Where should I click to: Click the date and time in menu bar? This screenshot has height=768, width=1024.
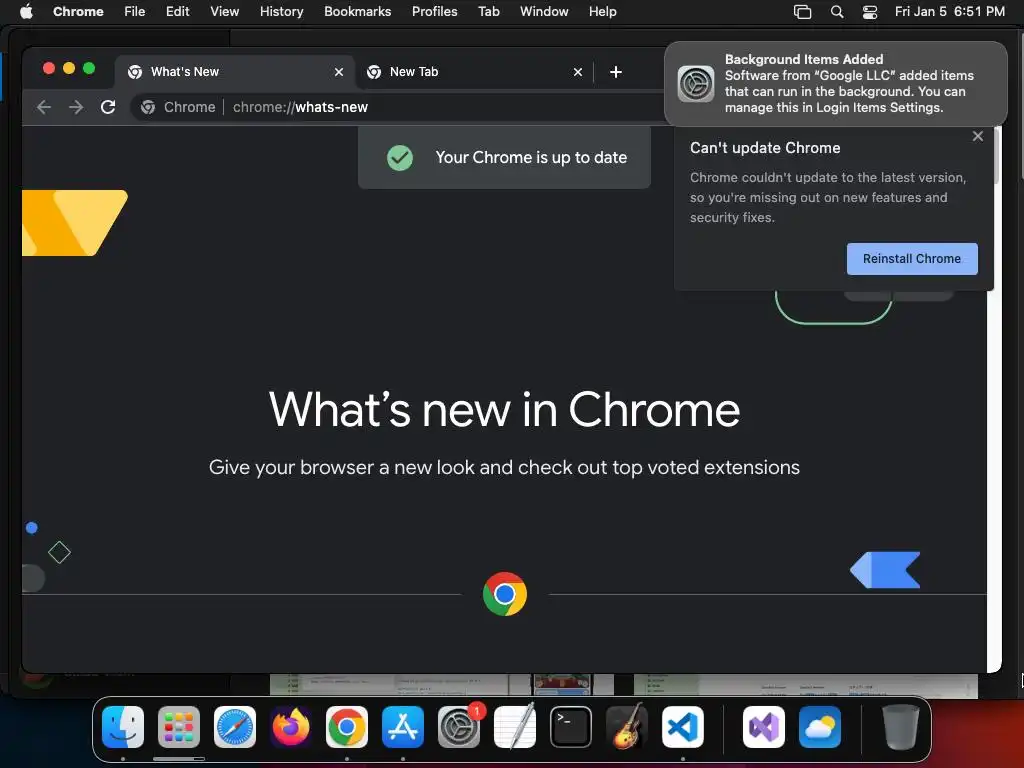[950, 12]
